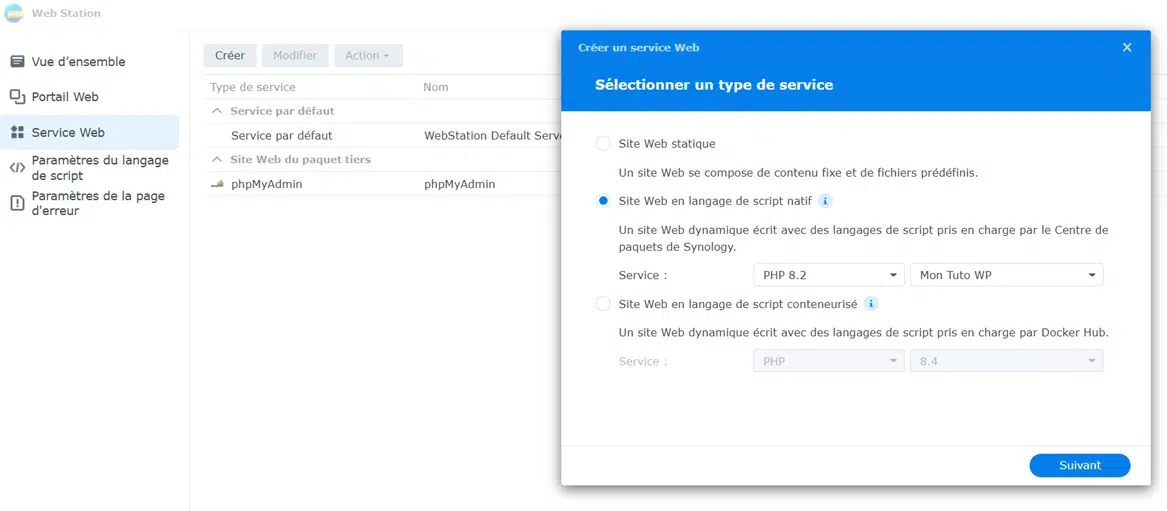This screenshot has width=1167, height=511.
Task: Select the Site Web statique radio button
Action: coord(604,144)
